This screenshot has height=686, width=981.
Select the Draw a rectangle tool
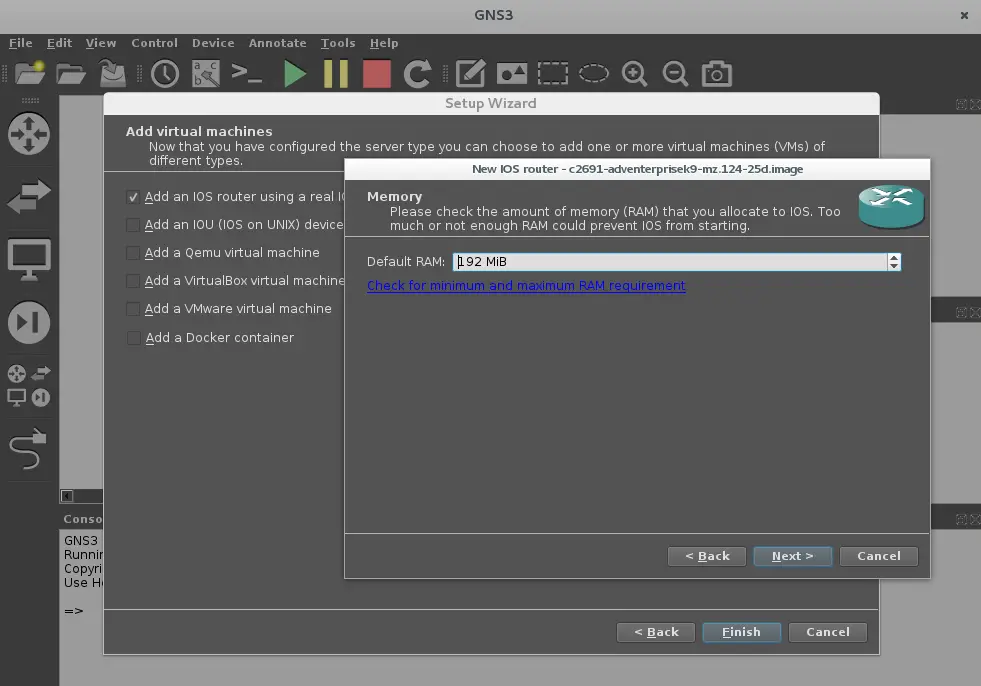(552, 73)
